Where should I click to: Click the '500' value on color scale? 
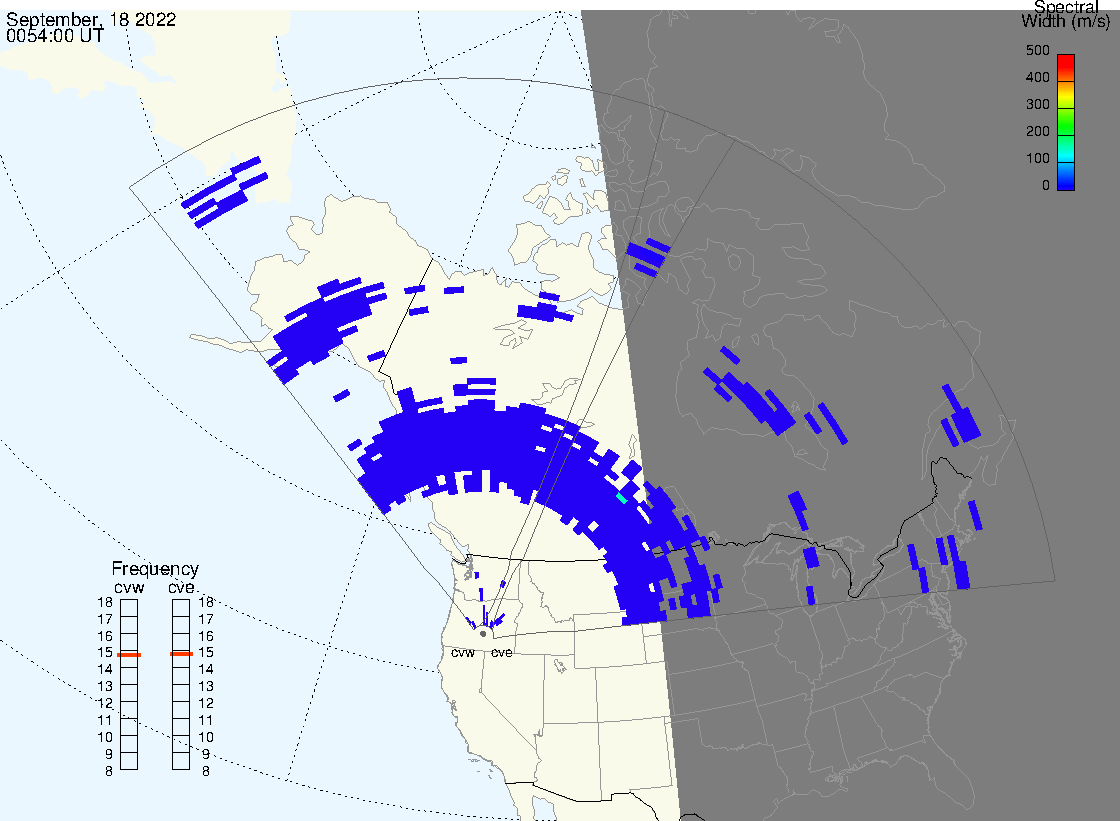click(x=1037, y=50)
